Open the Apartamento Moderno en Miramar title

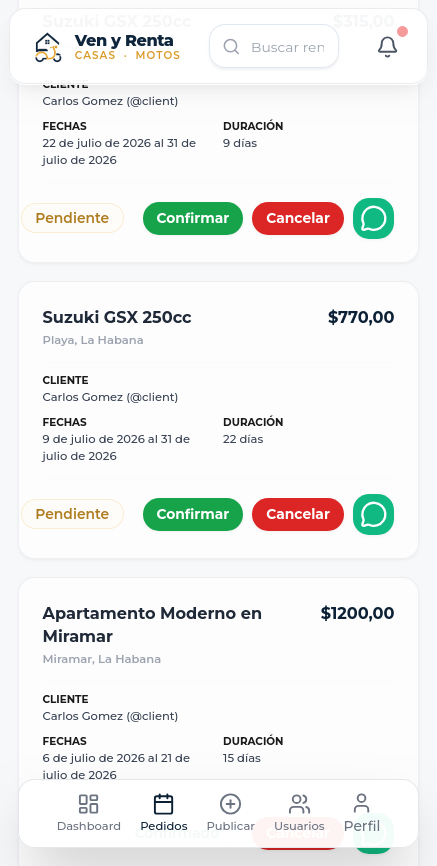tap(152, 625)
